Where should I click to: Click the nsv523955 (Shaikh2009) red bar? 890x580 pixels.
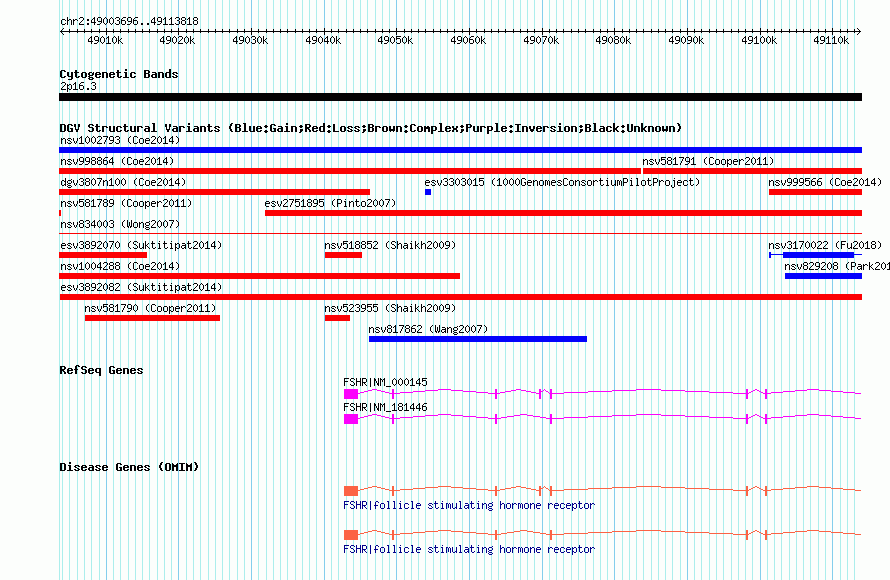pyautogui.click(x=337, y=318)
